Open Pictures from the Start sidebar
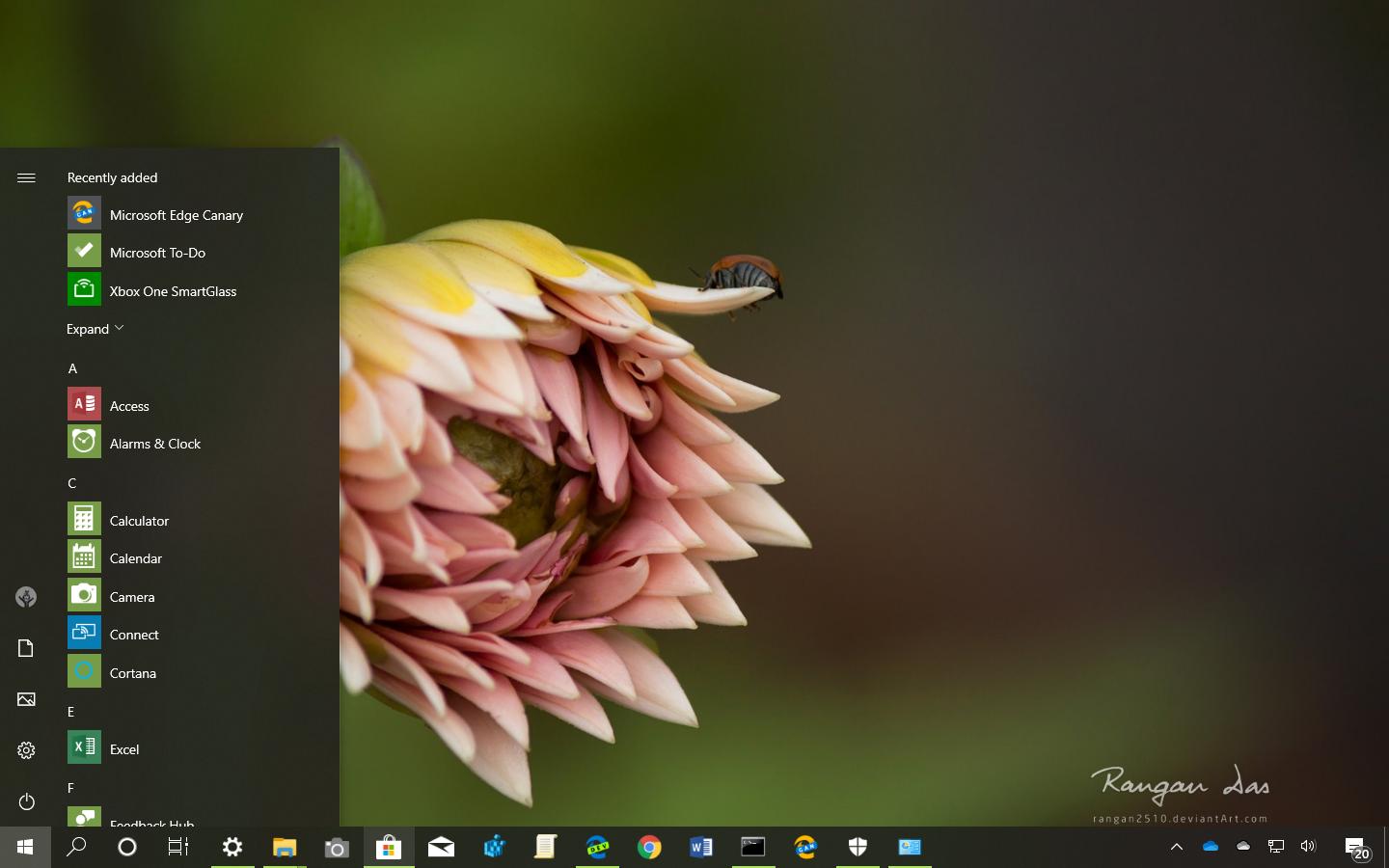The width and height of the screenshot is (1389, 868). pos(26,699)
